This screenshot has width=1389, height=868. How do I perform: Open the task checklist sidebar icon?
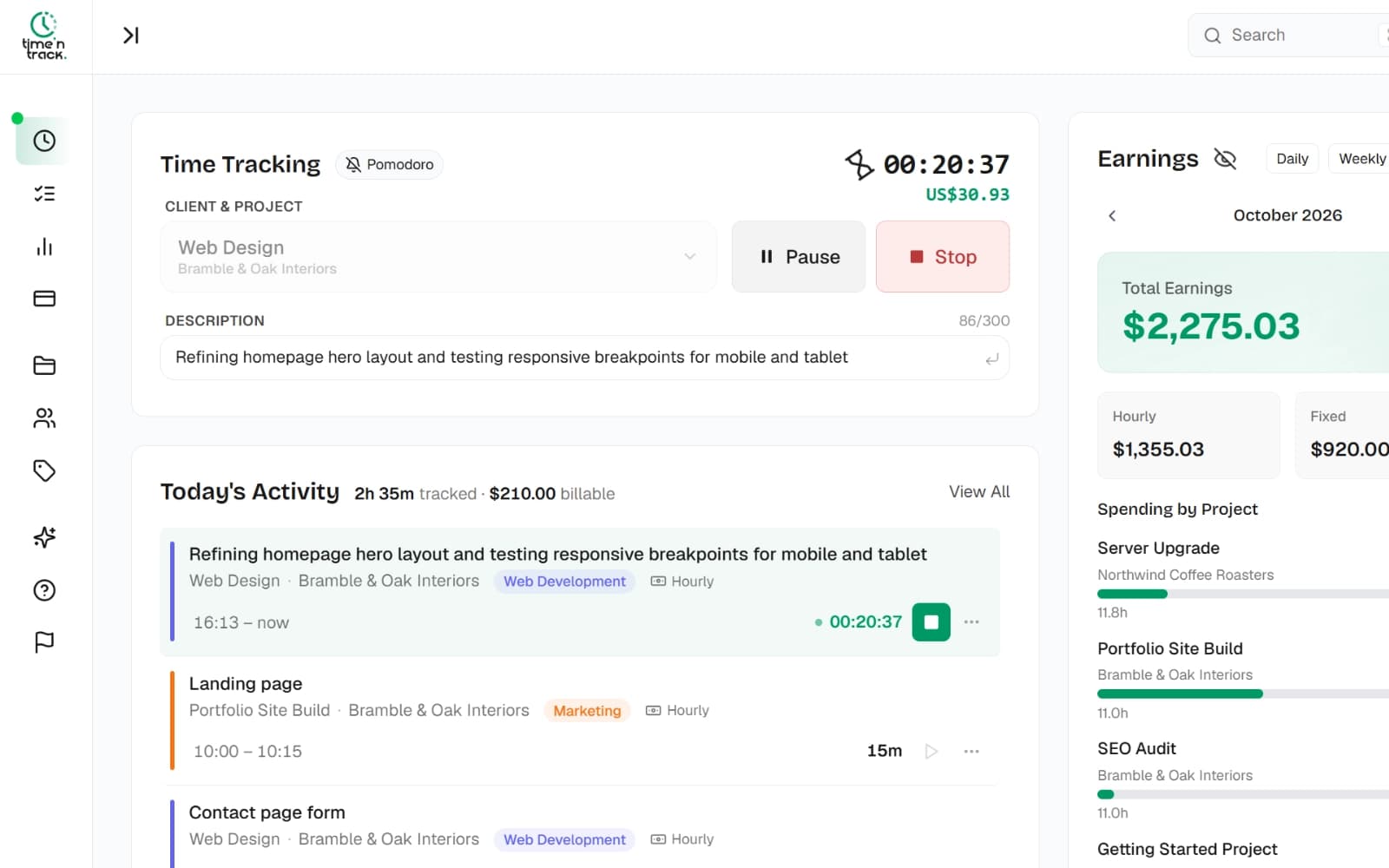point(44,194)
